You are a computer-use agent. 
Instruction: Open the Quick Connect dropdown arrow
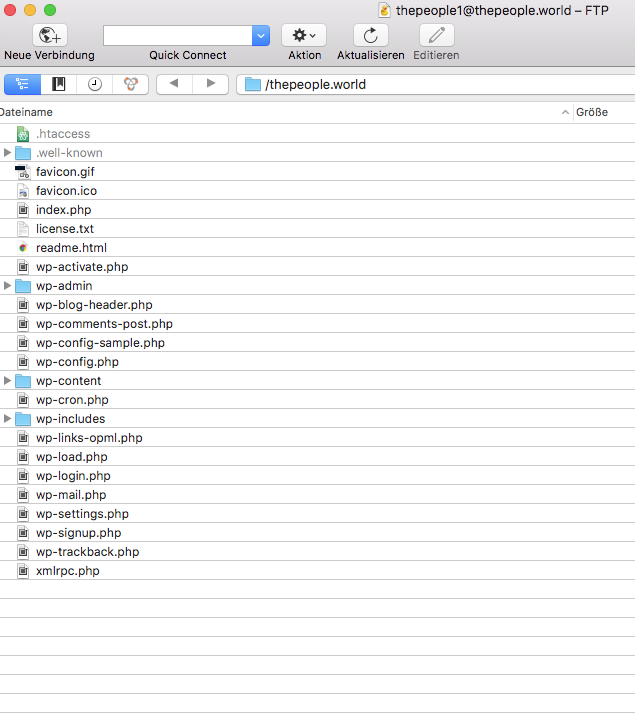coord(260,35)
